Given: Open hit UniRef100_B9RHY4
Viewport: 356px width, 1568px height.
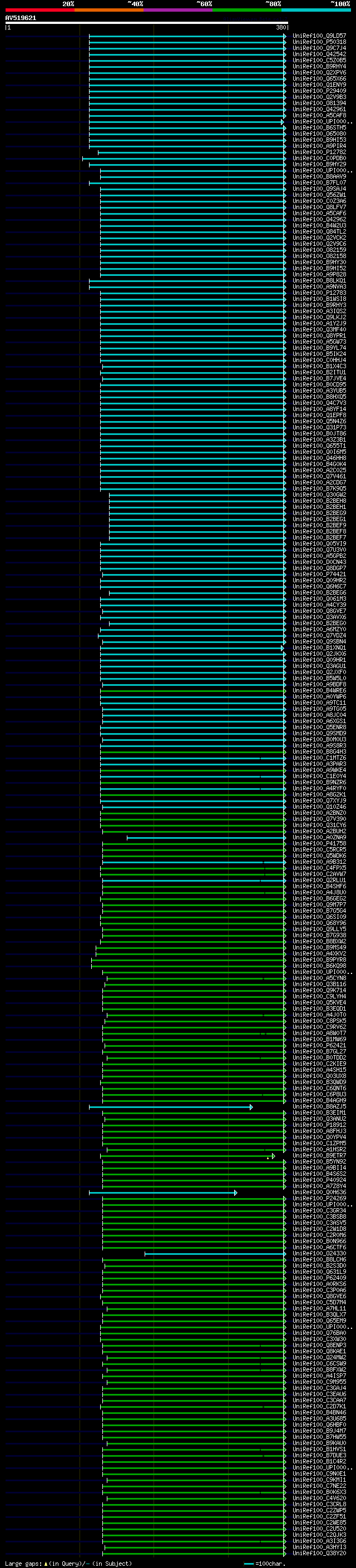Looking at the screenshot, I should click(319, 66).
